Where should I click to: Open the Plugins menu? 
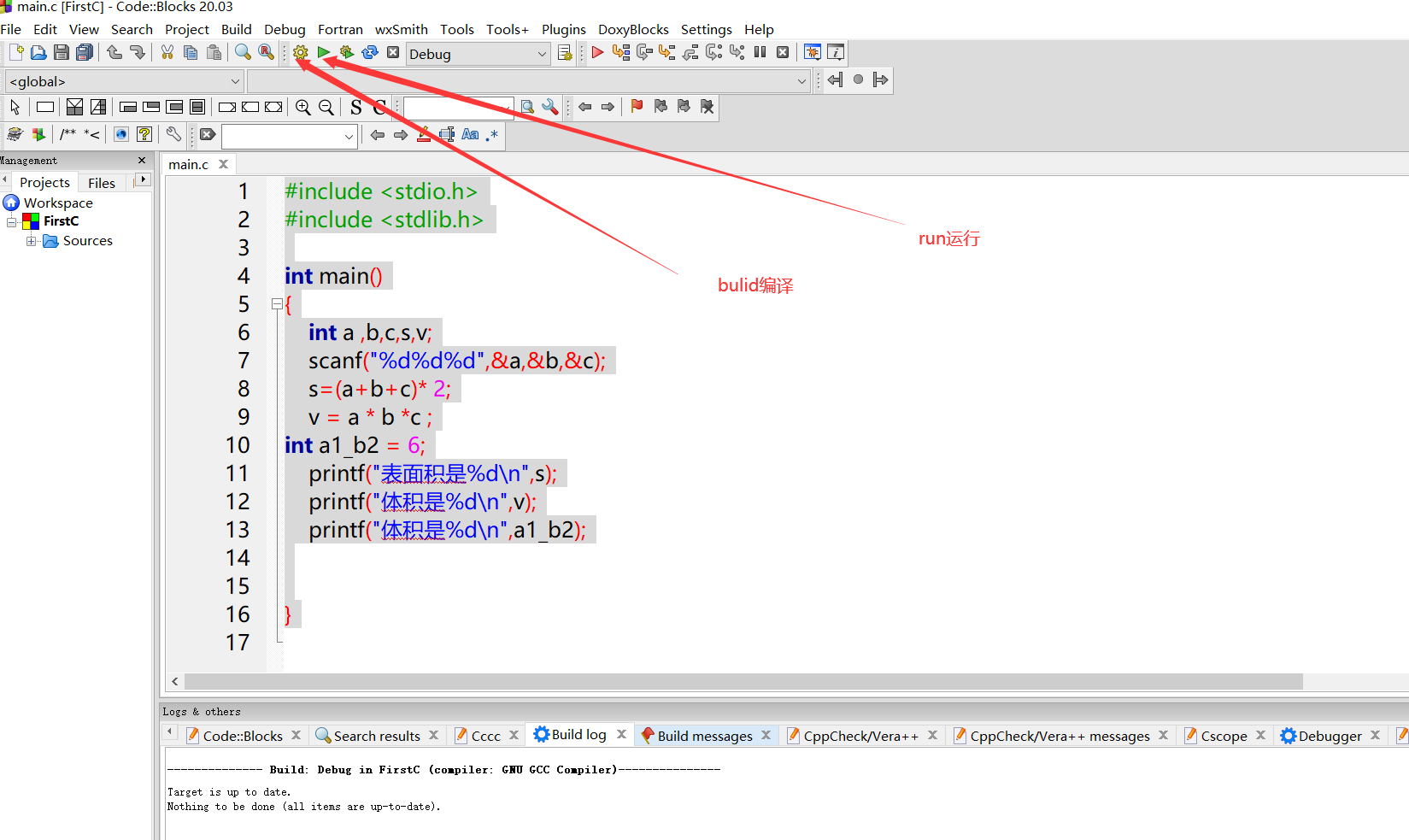(x=564, y=29)
